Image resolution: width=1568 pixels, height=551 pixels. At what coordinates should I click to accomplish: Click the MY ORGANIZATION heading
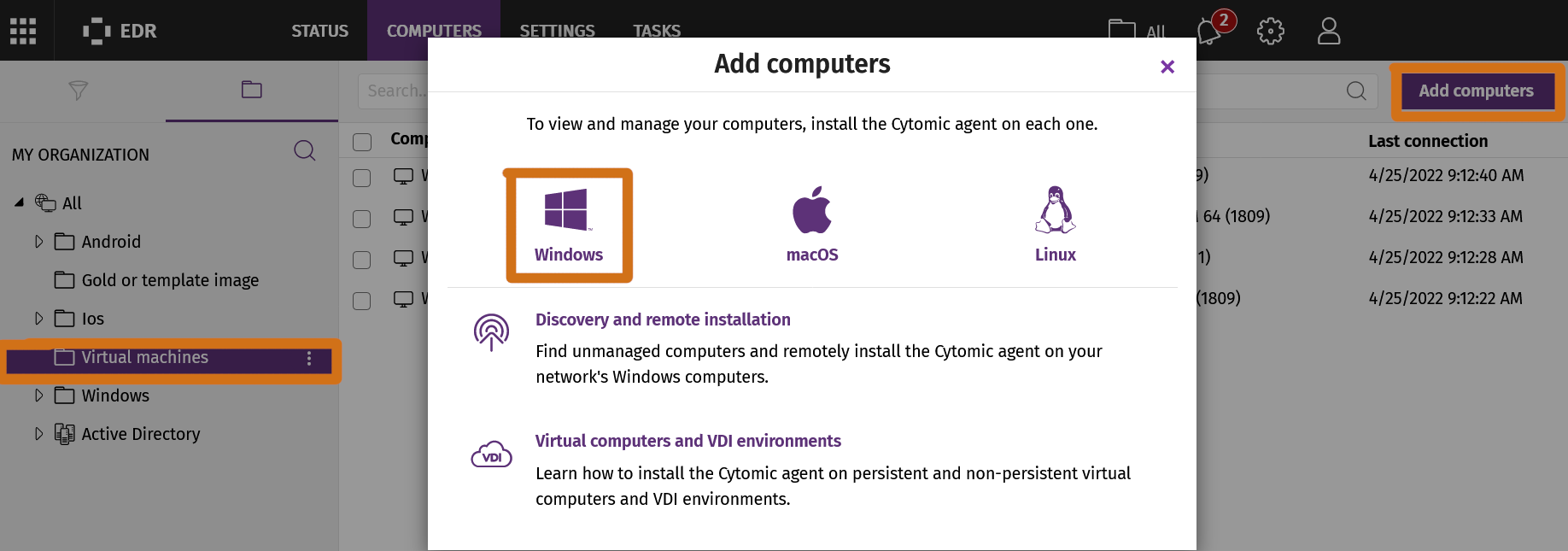coord(80,155)
